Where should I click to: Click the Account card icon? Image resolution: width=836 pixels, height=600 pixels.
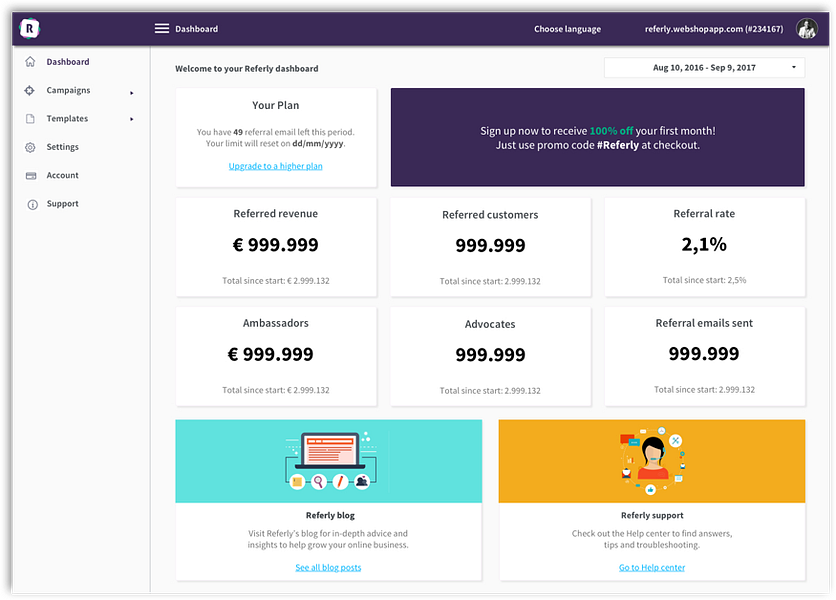point(31,175)
